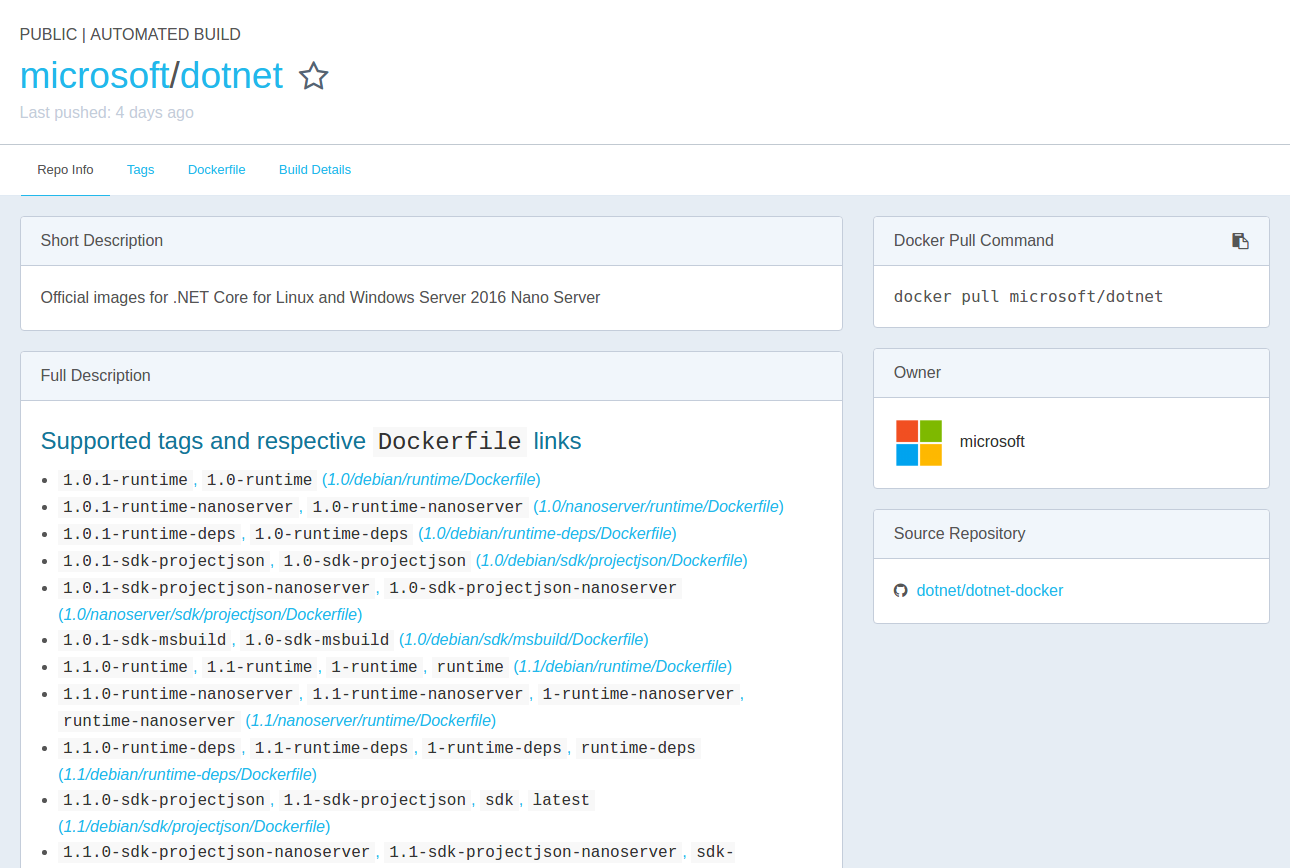
Task: Click the Short Description text about .NET Core
Action: 320,297
